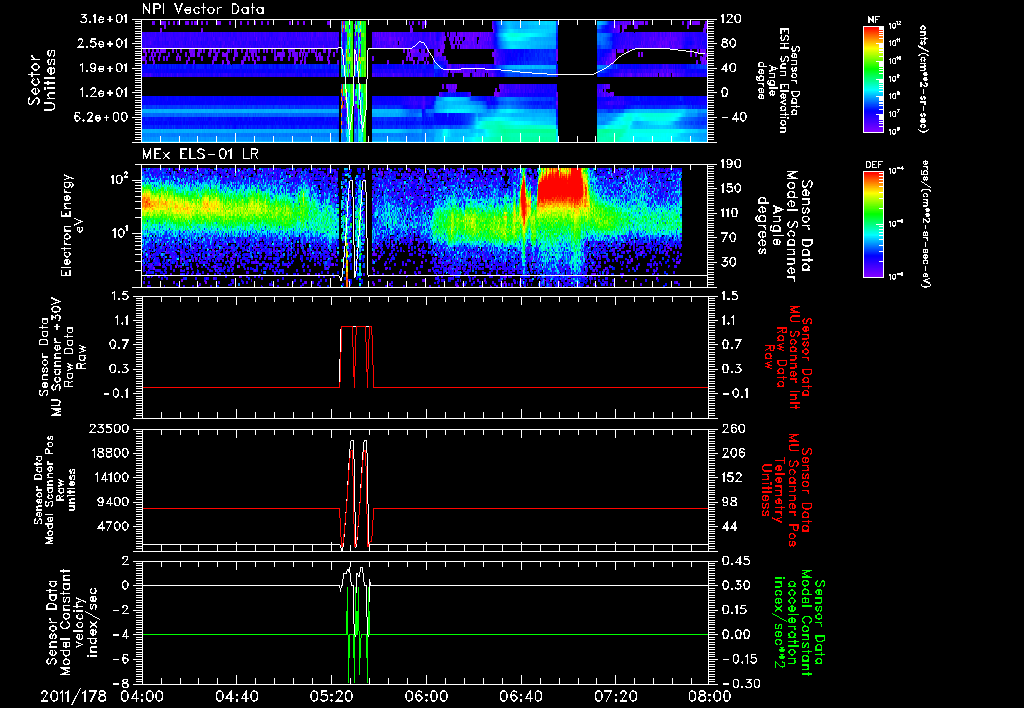This screenshot has width=1024, height=708.
Task: Click the red MU Scanner Pos Telemetry title
Action: tap(786, 490)
